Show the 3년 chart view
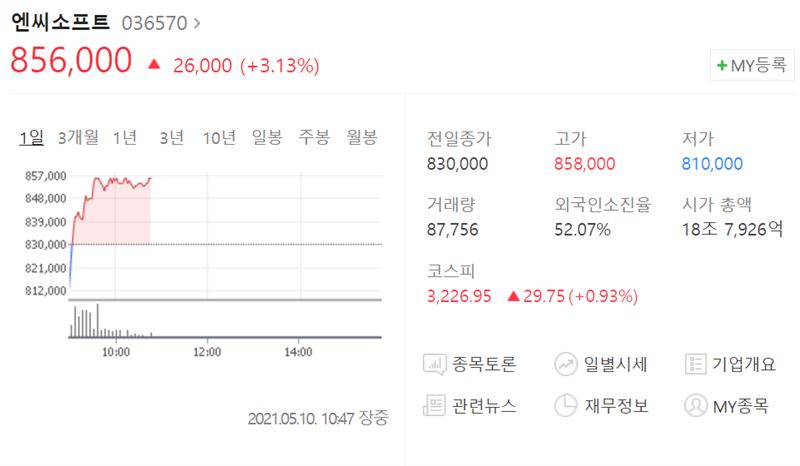Screen dimensions: 800x466 [x=171, y=137]
